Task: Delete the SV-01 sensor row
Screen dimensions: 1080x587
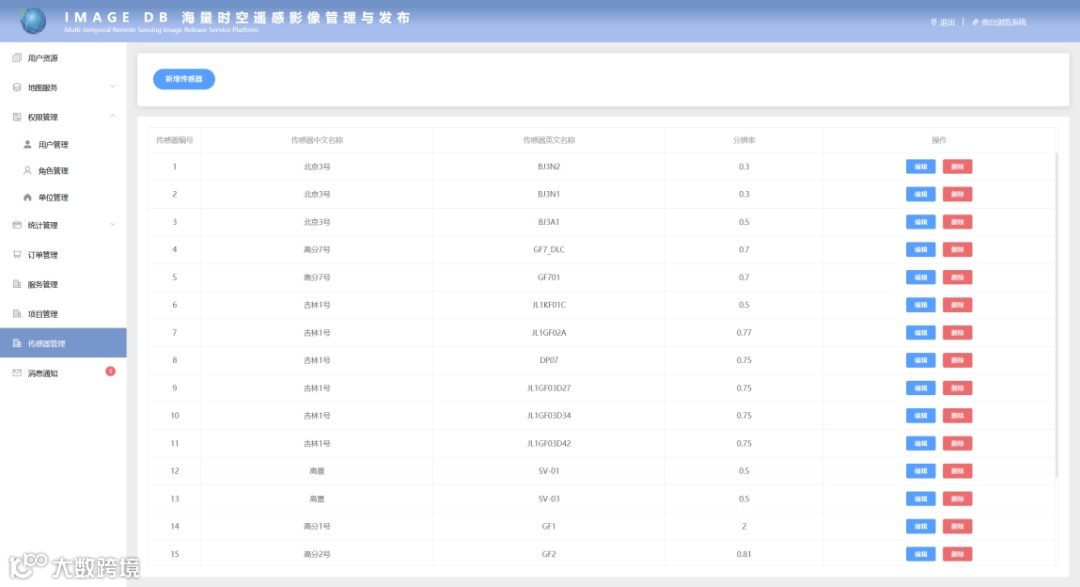Action: point(957,471)
